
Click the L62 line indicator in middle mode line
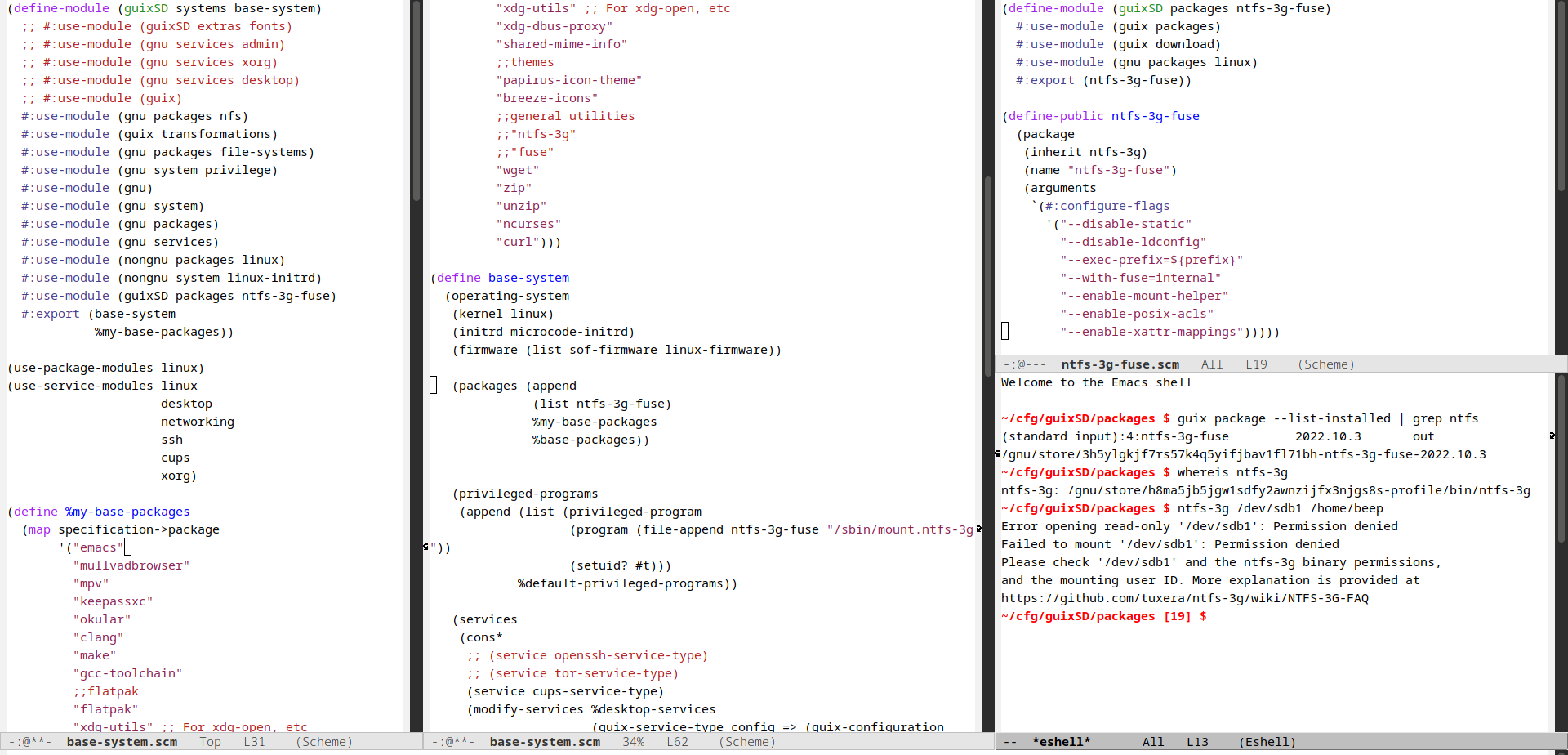[677, 742]
